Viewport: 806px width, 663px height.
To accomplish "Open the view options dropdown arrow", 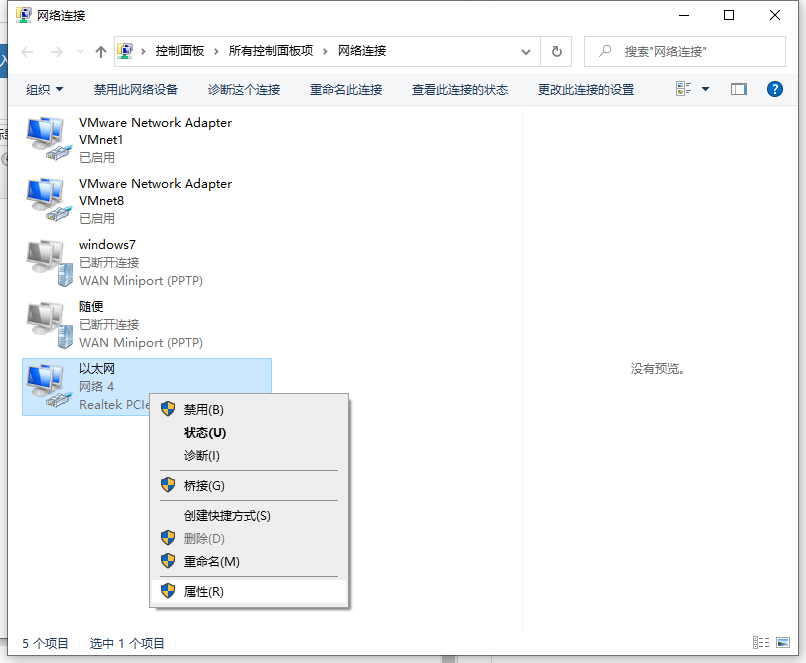I will 703,89.
